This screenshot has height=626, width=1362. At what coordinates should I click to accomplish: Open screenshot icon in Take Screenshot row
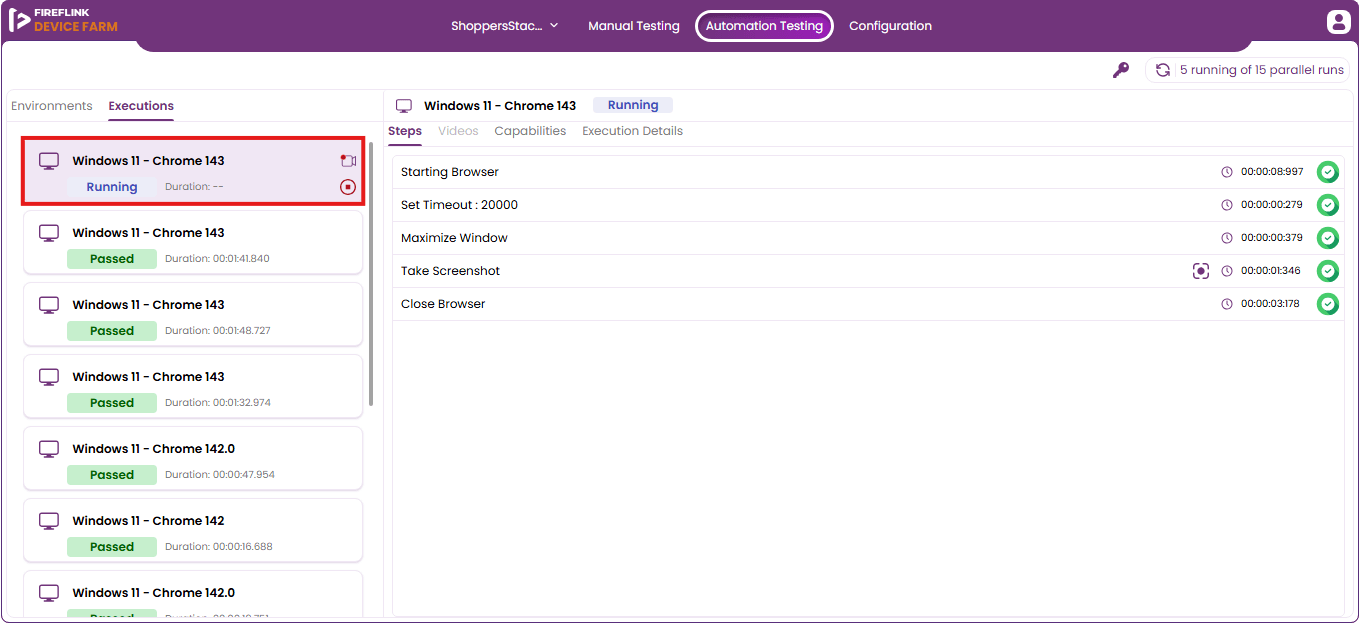[x=1201, y=271]
